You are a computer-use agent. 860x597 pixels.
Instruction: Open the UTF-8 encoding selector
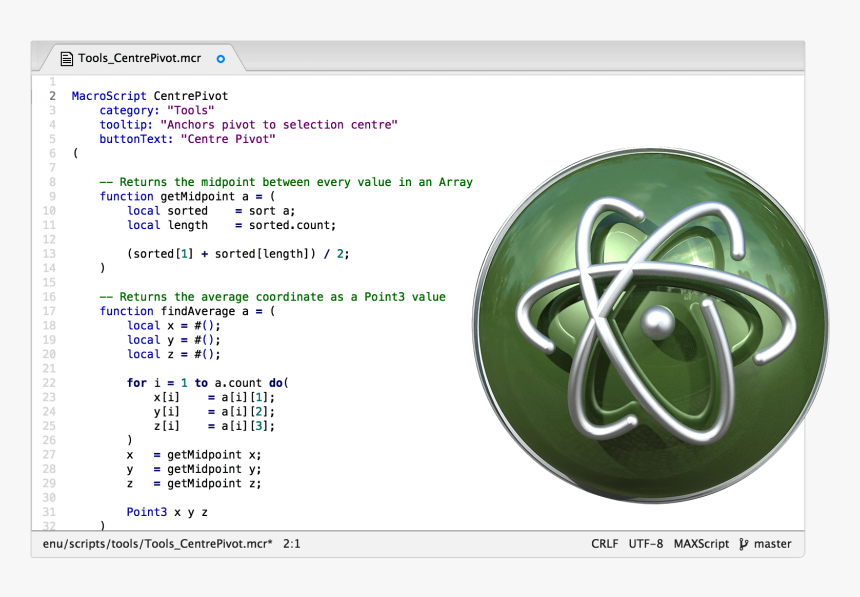coord(646,544)
